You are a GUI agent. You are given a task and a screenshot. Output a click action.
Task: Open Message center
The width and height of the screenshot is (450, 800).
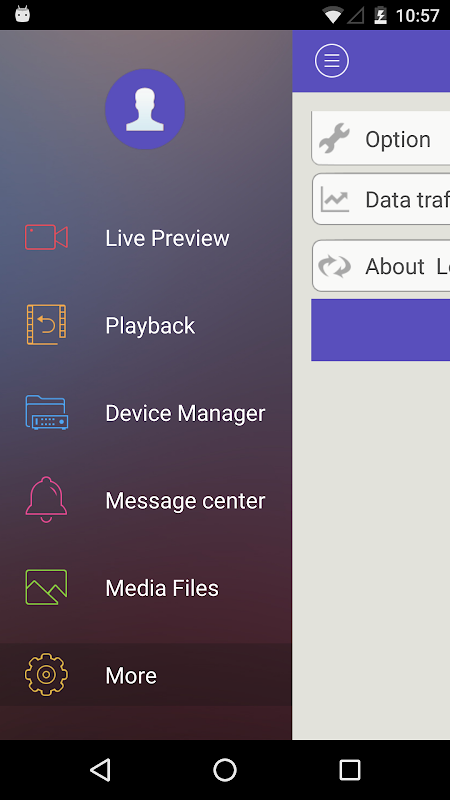coord(146,500)
